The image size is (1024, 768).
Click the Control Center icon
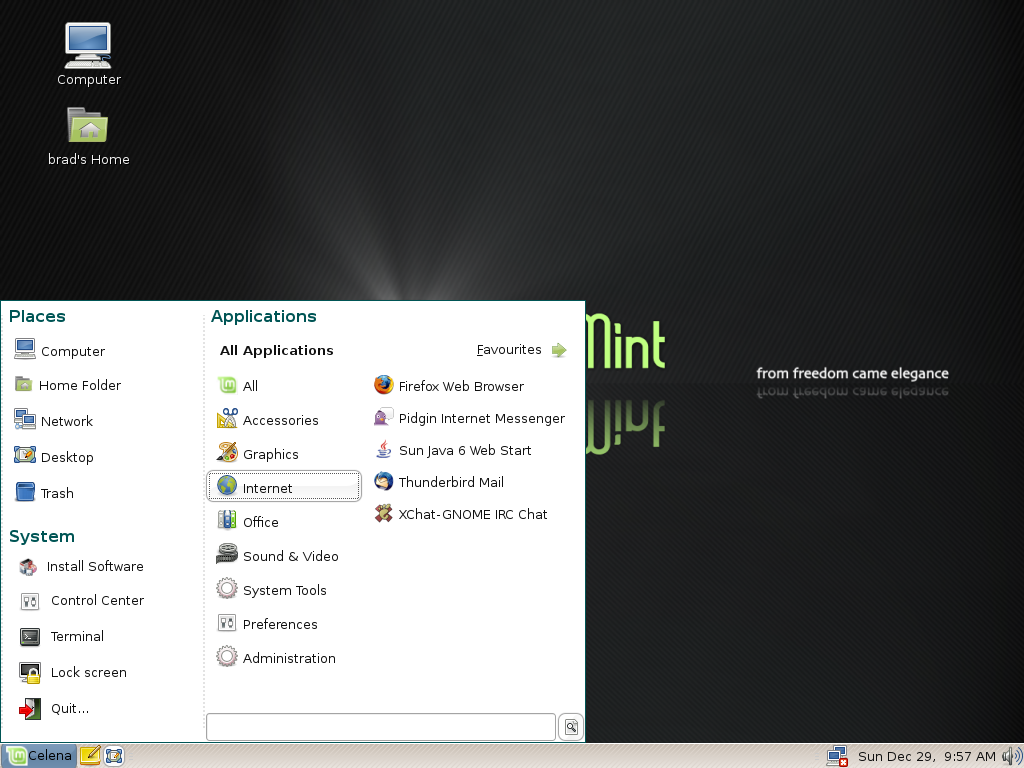coord(30,601)
